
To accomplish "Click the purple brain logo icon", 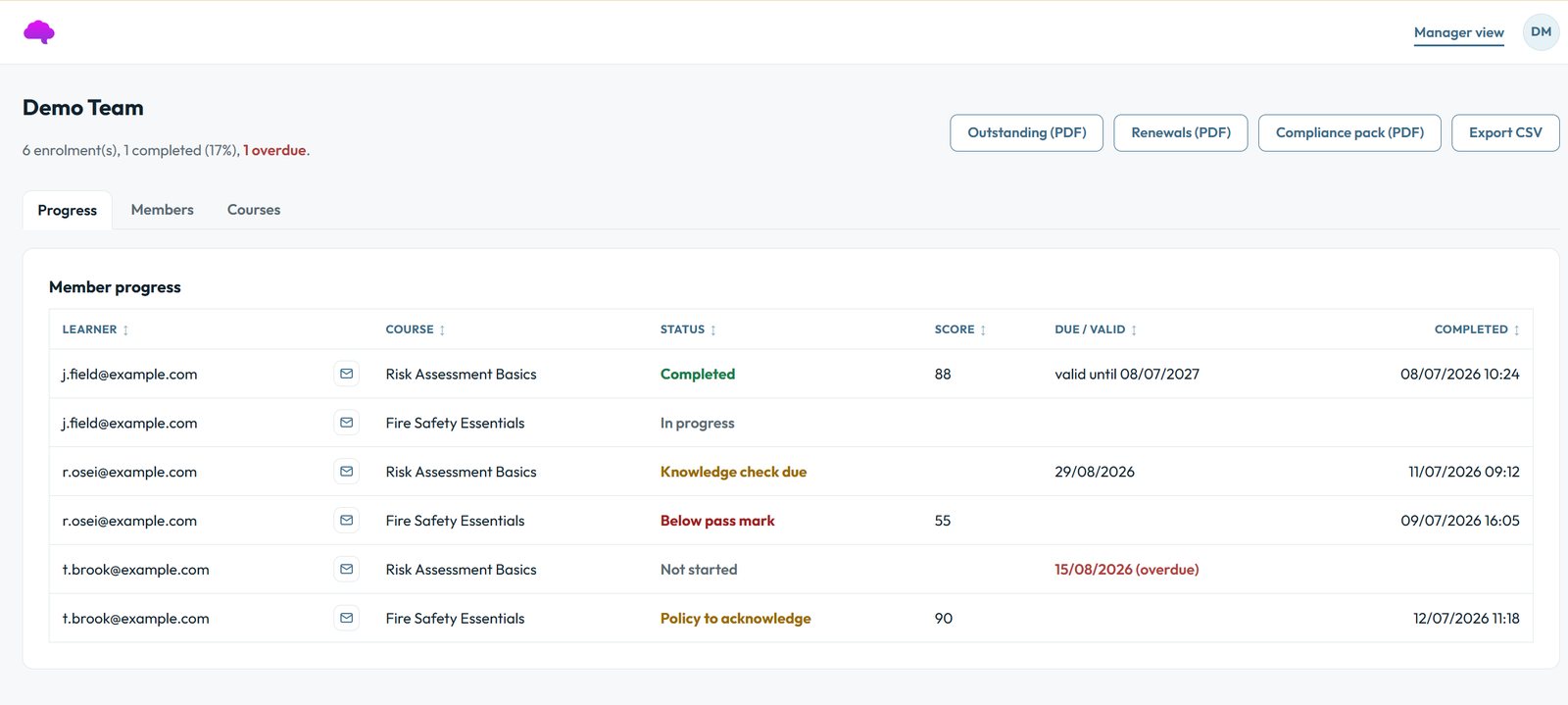I will [x=39, y=32].
